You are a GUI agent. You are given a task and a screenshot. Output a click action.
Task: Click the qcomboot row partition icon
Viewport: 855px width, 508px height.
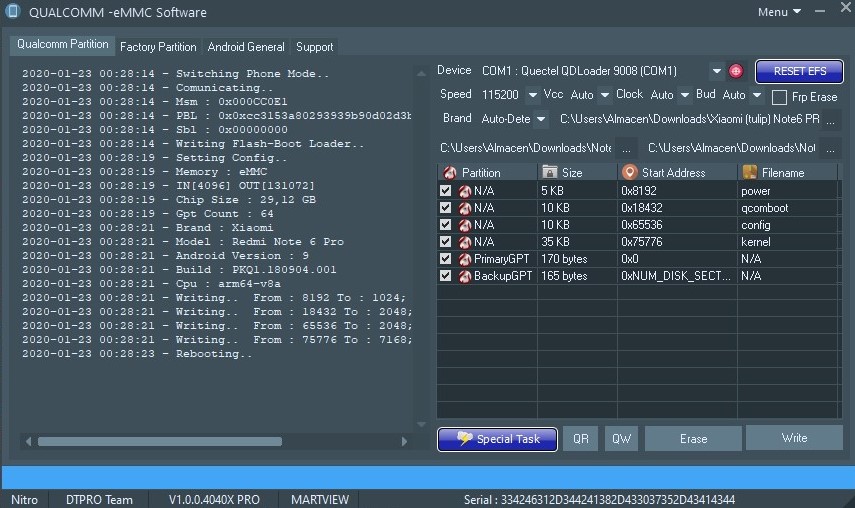click(x=465, y=208)
